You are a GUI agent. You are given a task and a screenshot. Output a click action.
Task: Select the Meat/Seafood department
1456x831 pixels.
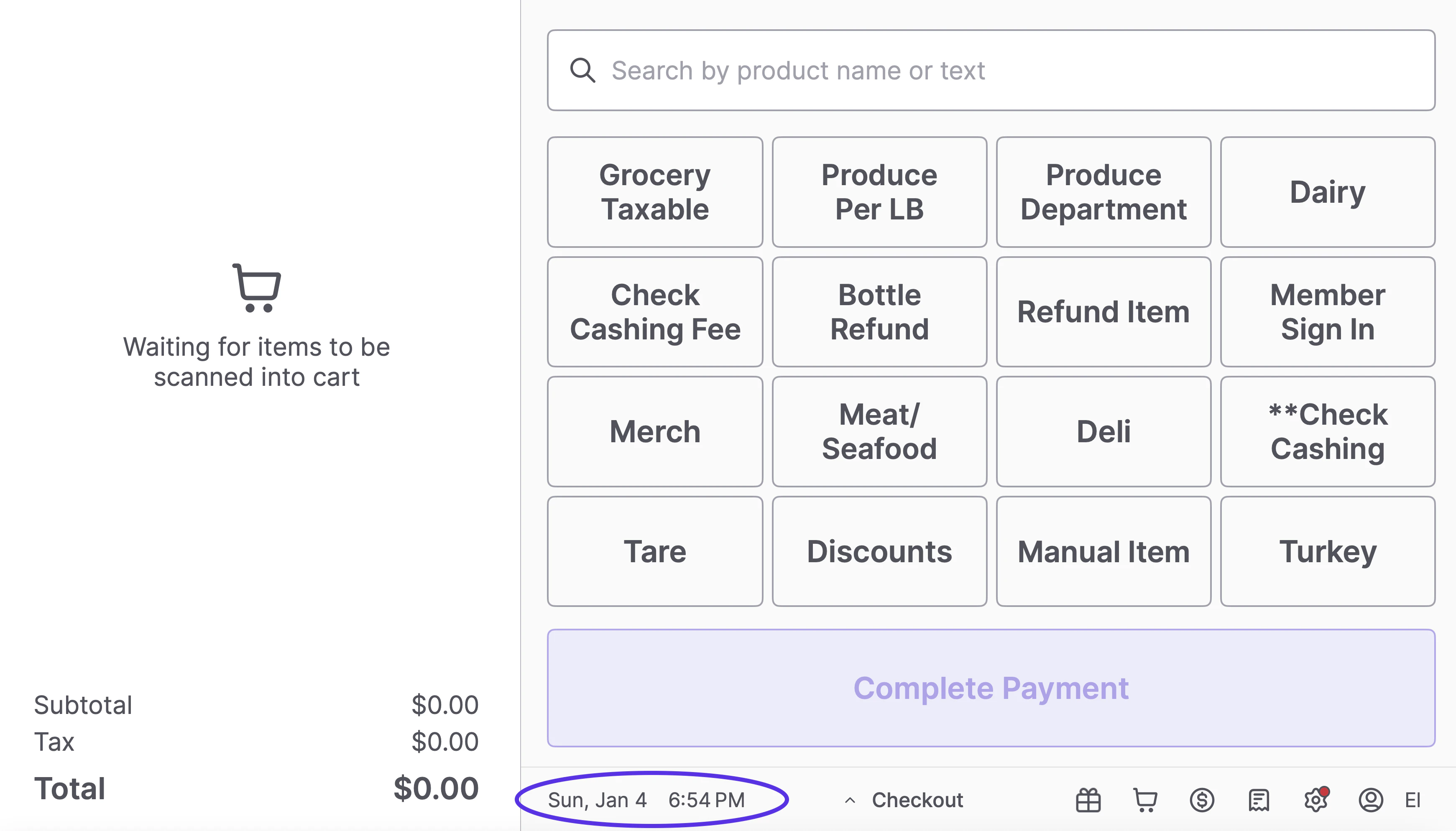coord(879,431)
